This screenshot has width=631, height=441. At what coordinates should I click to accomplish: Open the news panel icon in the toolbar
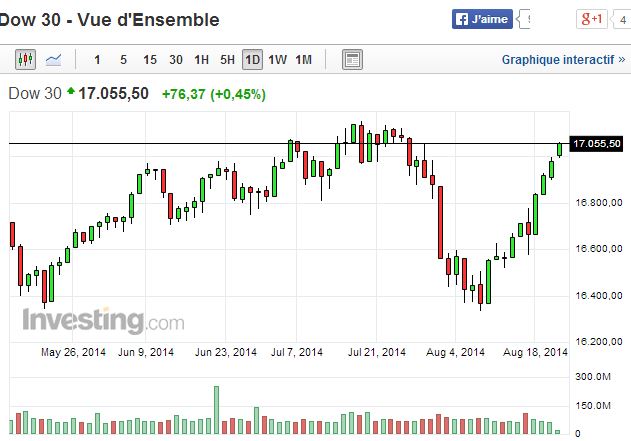click(x=352, y=60)
